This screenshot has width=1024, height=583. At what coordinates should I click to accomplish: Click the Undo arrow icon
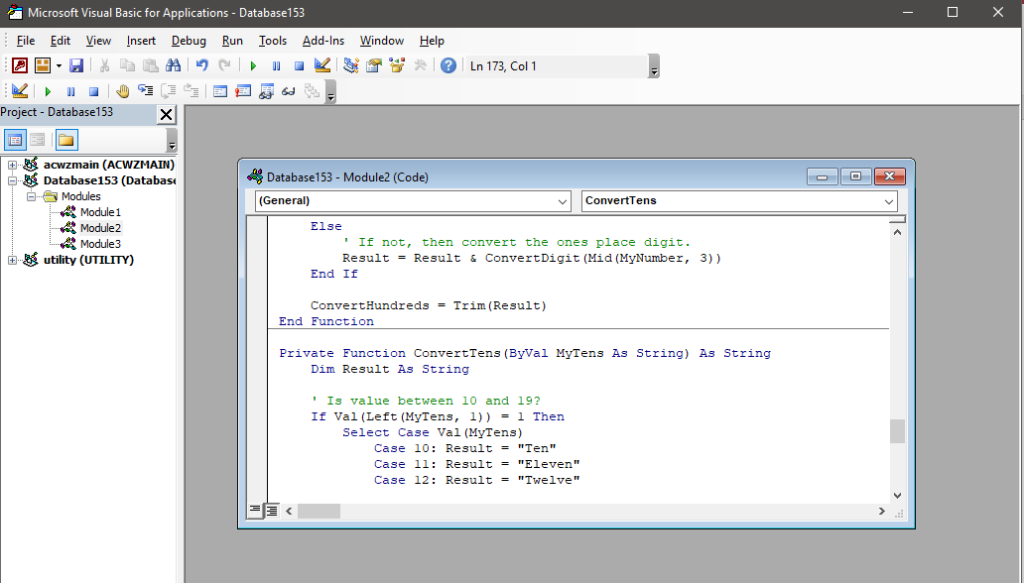click(x=202, y=65)
